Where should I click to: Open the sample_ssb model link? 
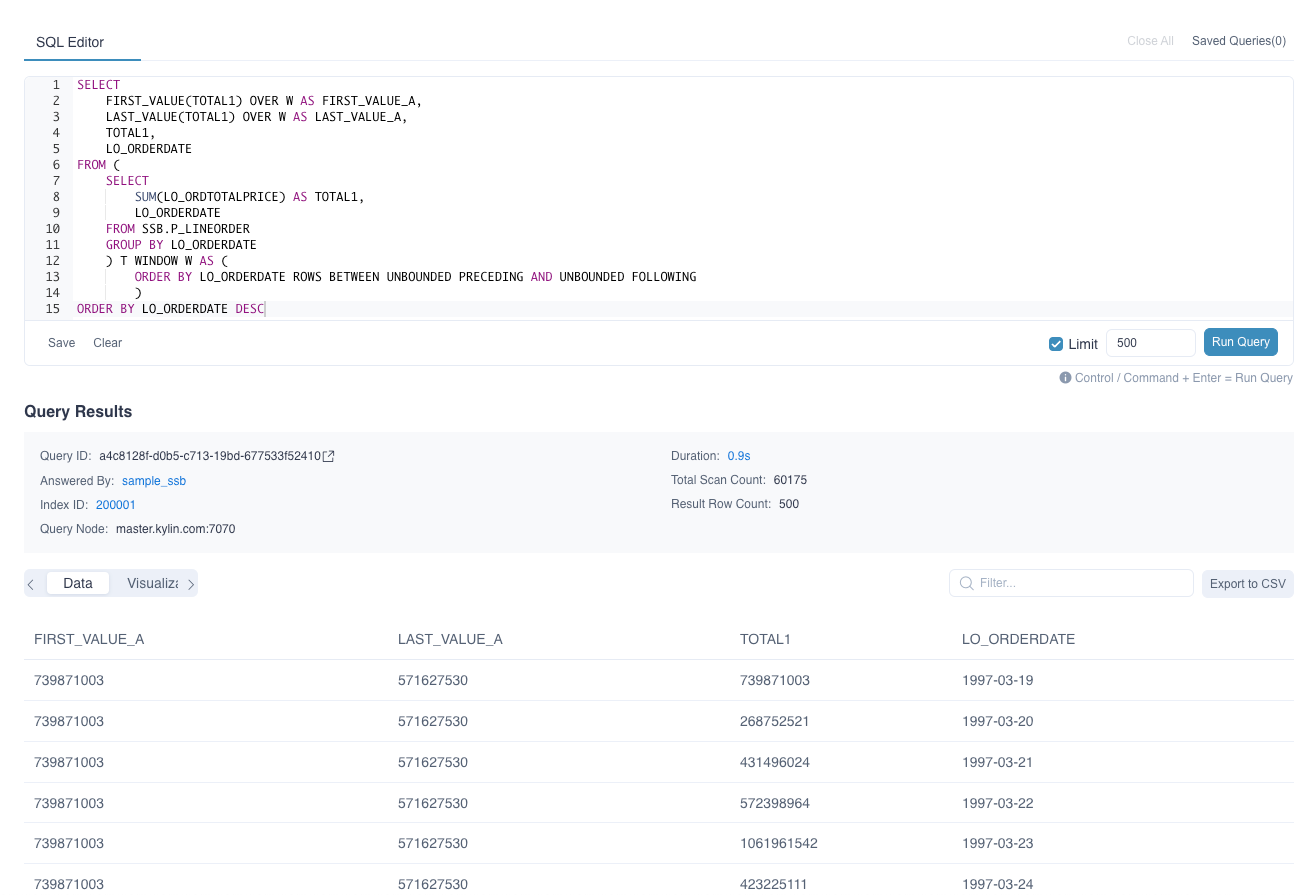[x=154, y=481]
